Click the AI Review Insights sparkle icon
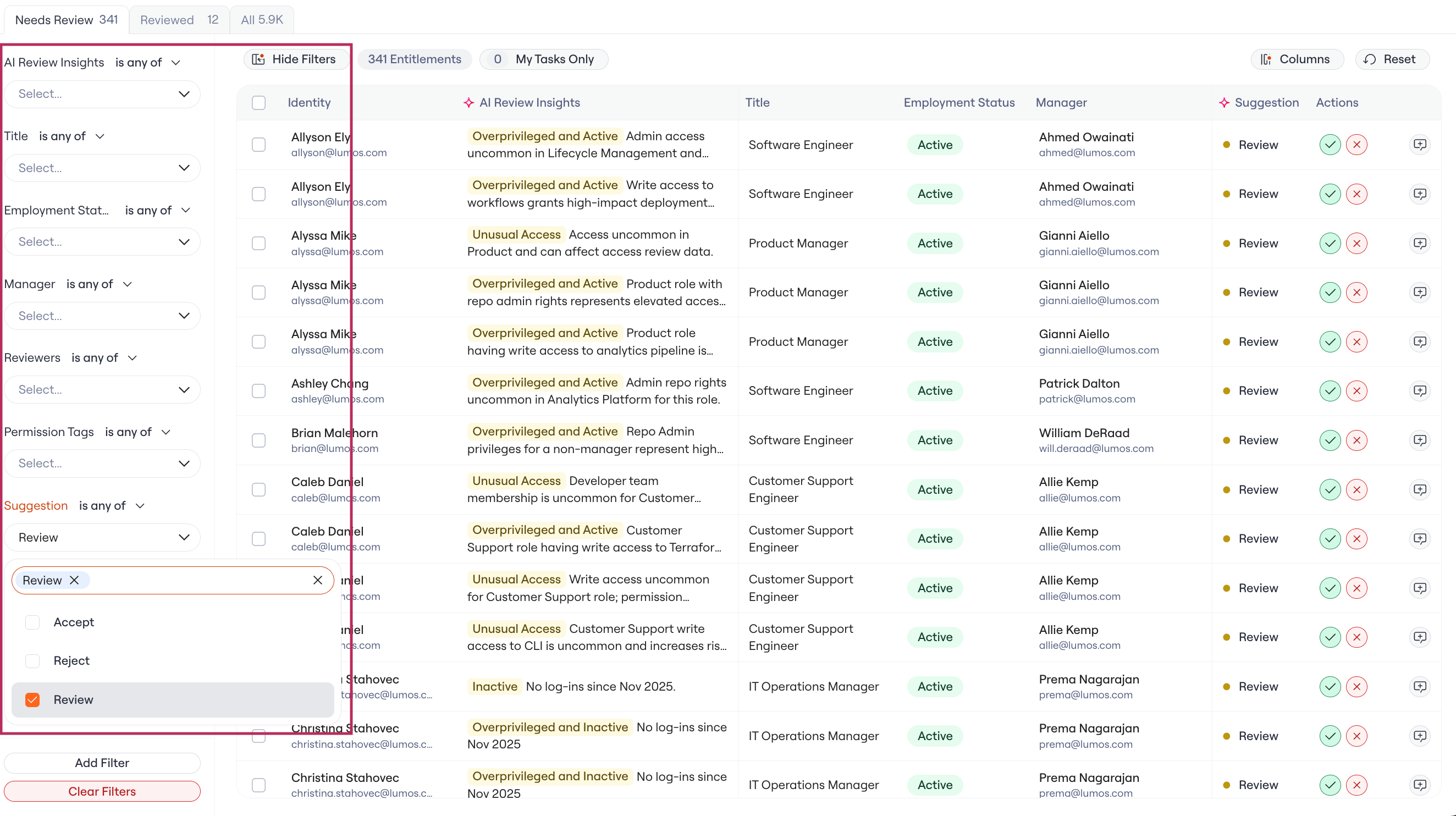The height and width of the screenshot is (816, 1456). pos(468,102)
